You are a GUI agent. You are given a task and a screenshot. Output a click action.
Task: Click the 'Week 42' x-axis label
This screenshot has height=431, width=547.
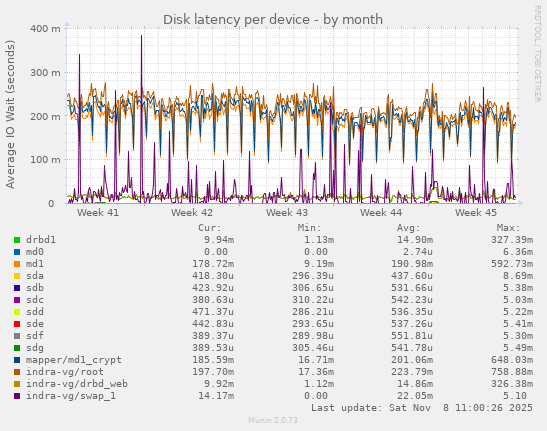point(192,213)
